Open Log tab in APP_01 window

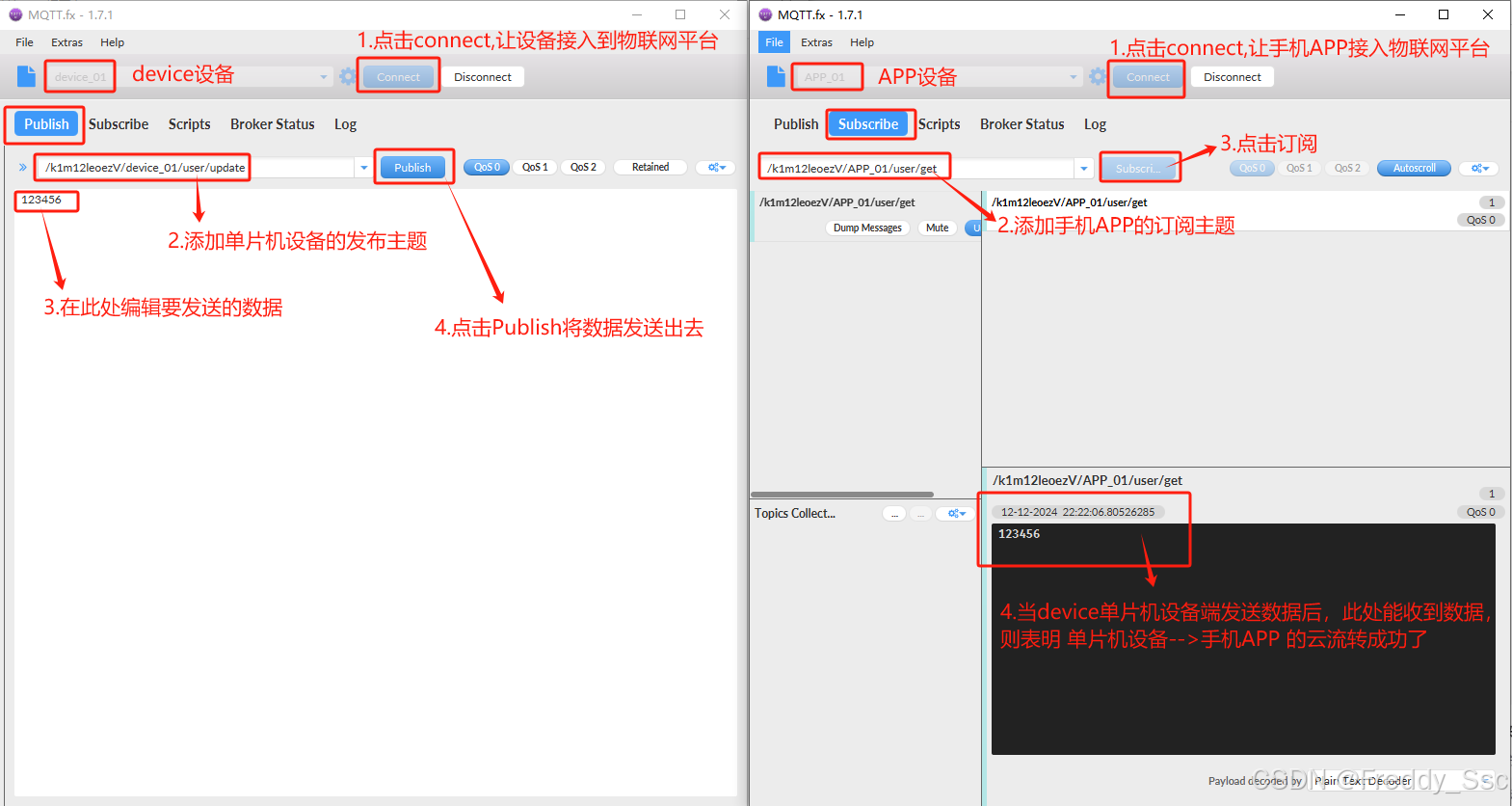coord(1095,124)
